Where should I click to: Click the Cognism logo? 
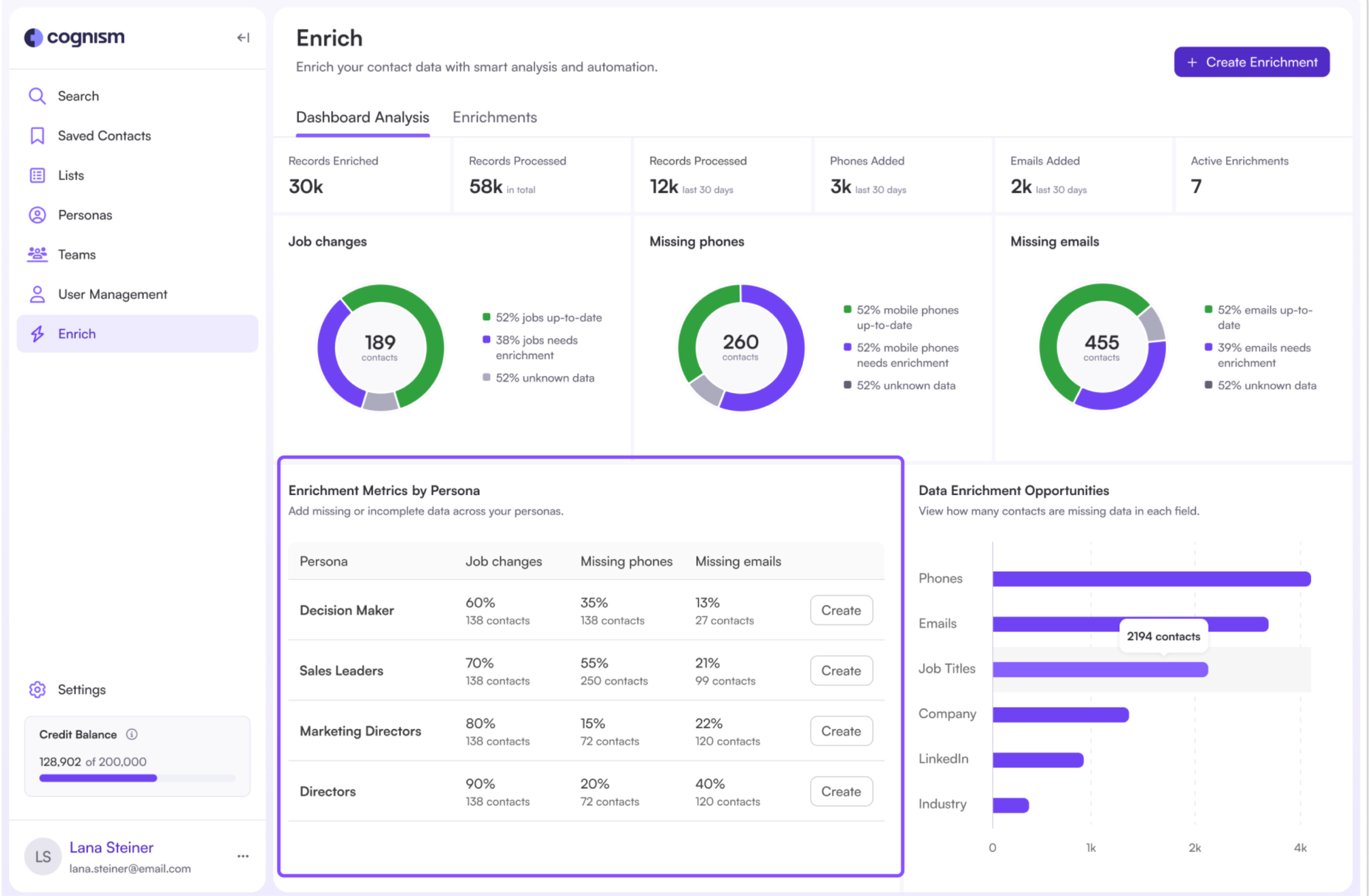tap(74, 37)
